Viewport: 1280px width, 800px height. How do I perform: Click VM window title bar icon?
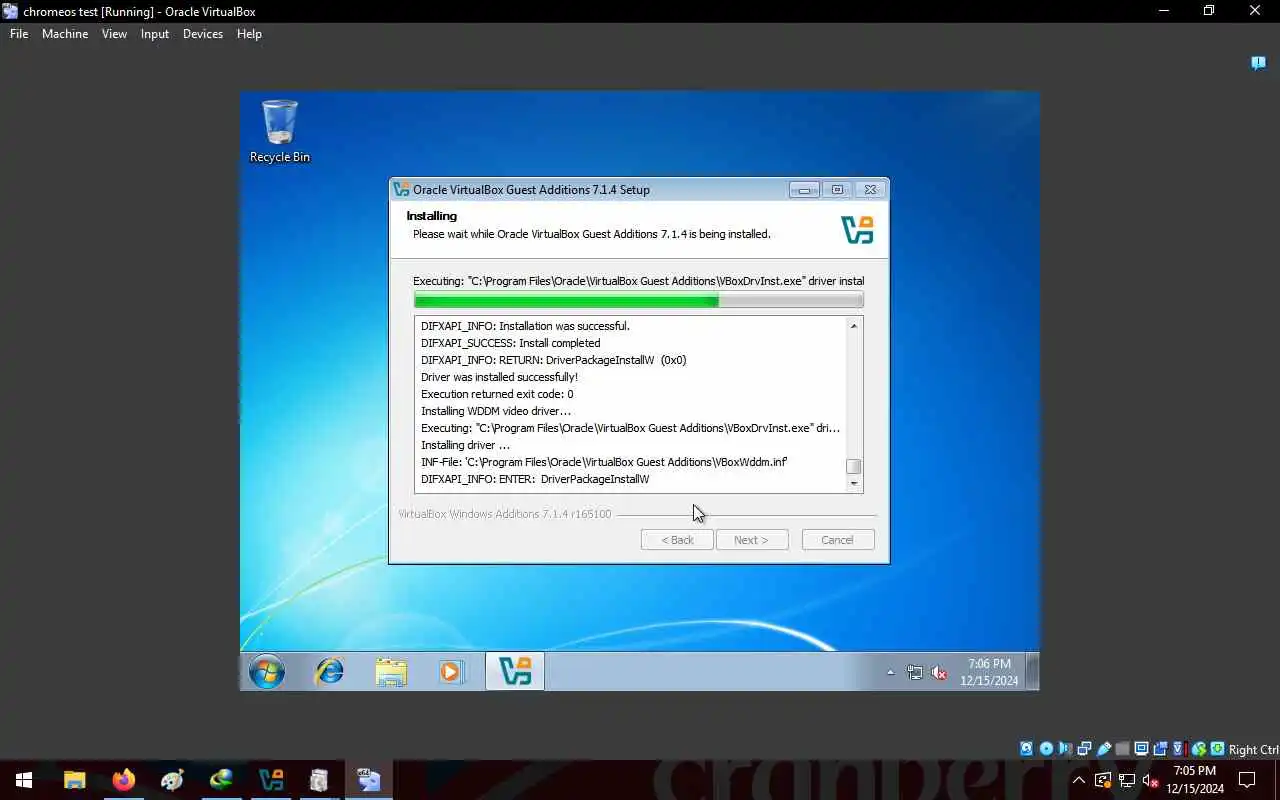pyautogui.click(x=11, y=11)
